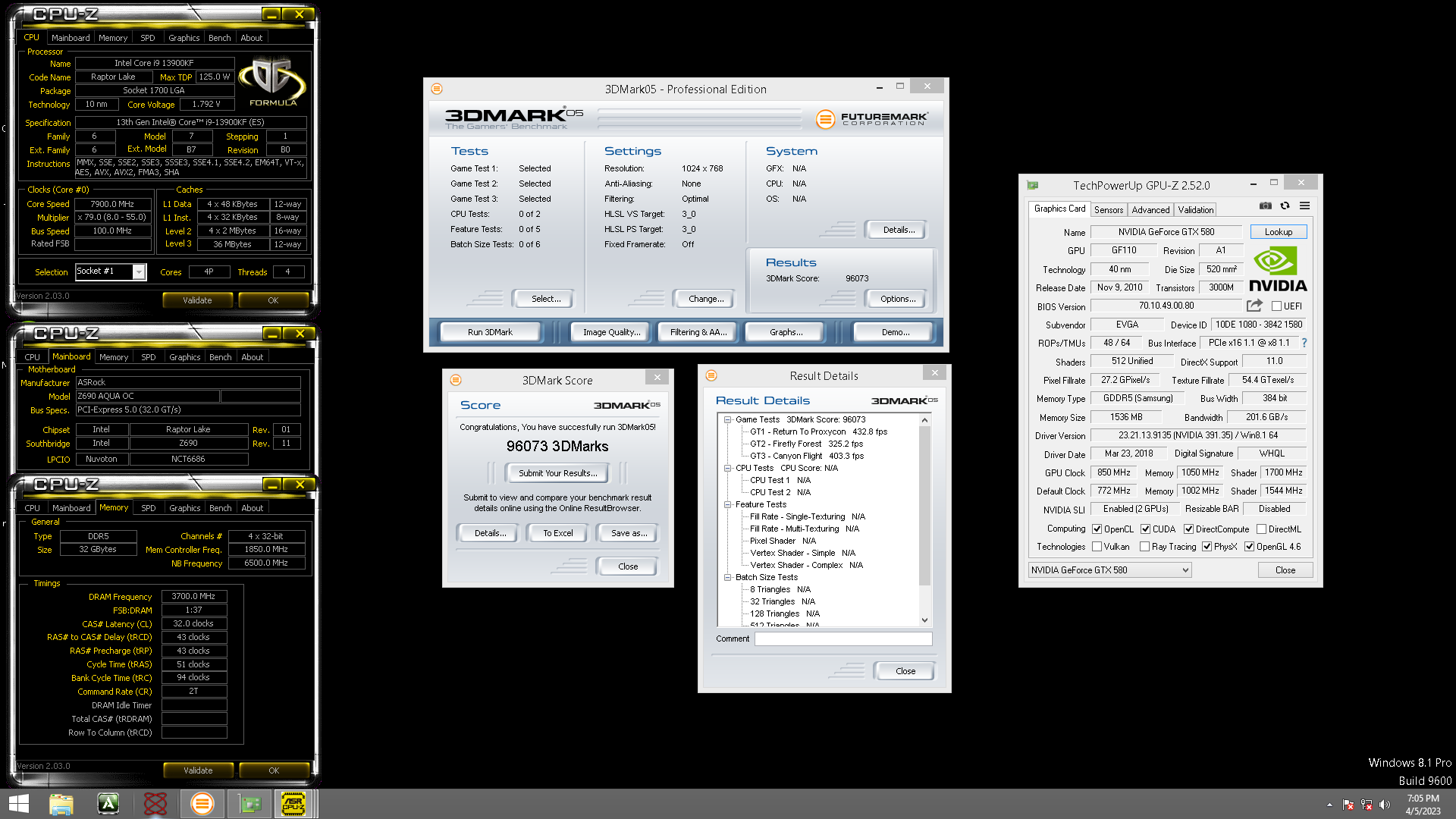The width and height of the screenshot is (1456, 819).
Task: Show hidden tray icons arrow
Action: pos(1329,805)
